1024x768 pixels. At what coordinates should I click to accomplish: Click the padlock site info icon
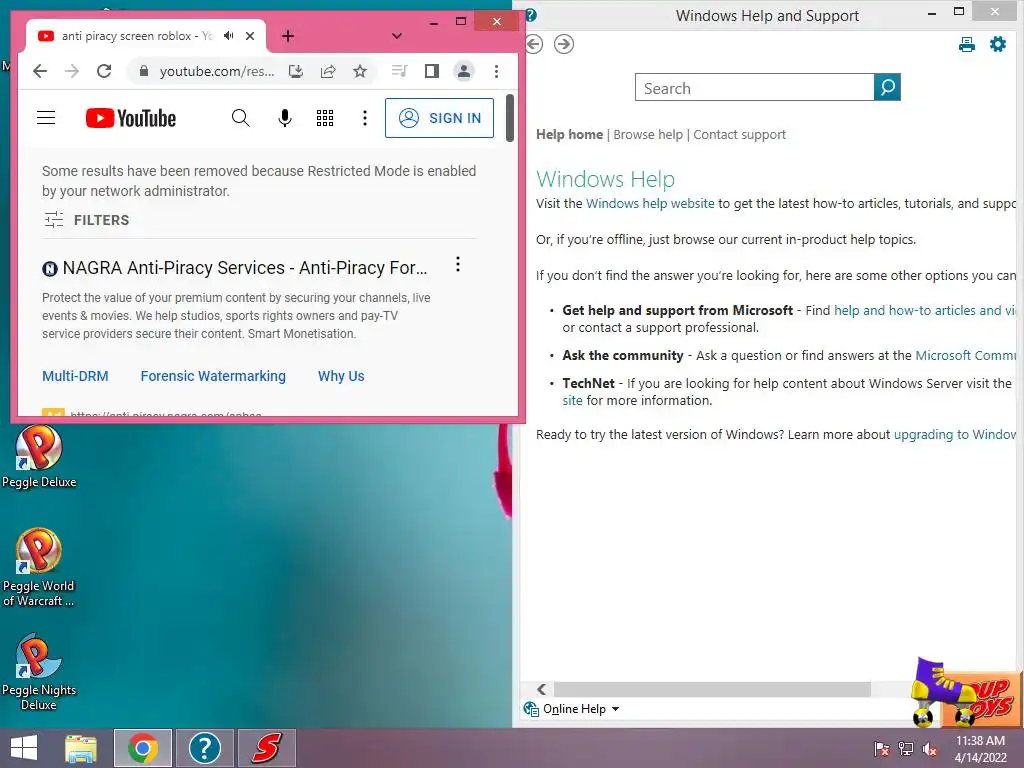pyautogui.click(x=144, y=71)
